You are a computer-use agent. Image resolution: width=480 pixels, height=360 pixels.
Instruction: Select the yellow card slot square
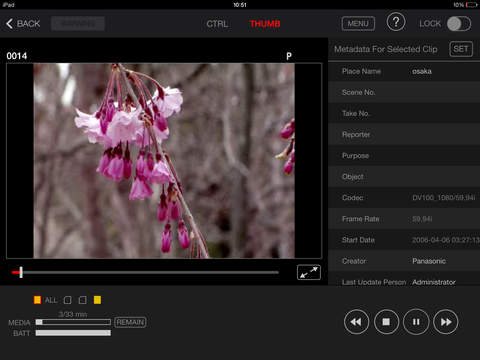(x=97, y=300)
